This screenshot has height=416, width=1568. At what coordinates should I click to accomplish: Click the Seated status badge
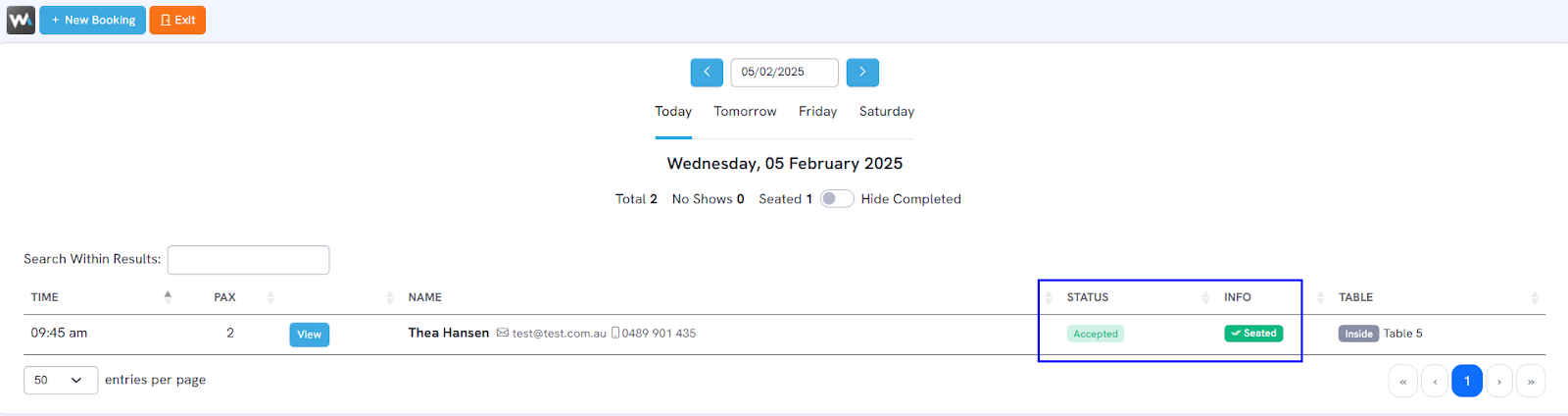click(1253, 334)
